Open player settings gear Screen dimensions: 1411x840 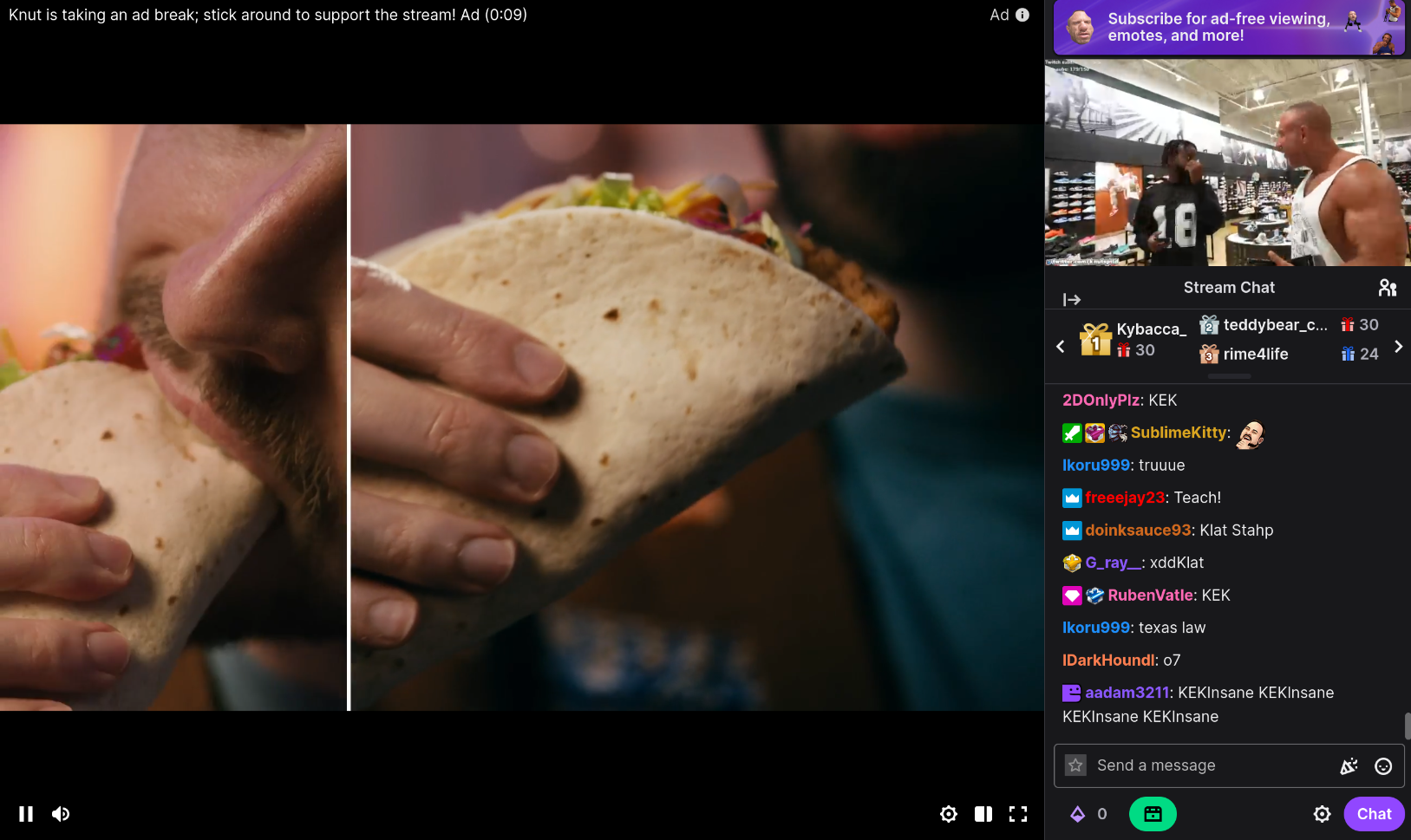[949, 814]
